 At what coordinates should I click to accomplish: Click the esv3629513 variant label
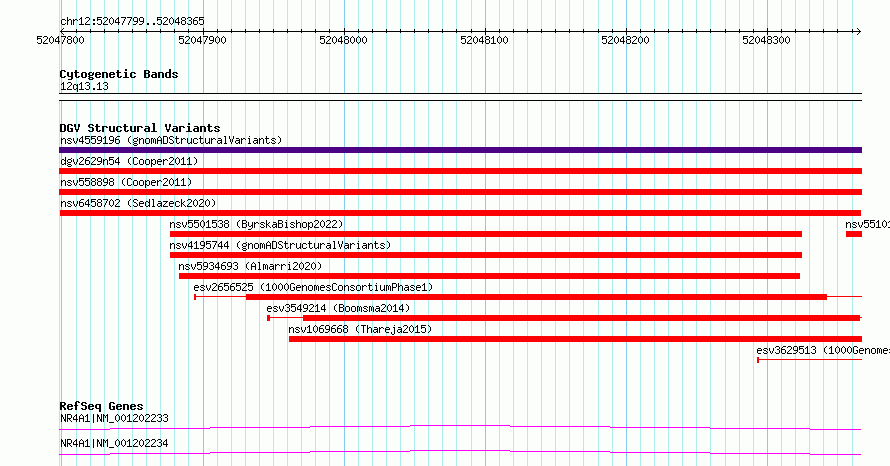pyautogui.click(x=823, y=350)
